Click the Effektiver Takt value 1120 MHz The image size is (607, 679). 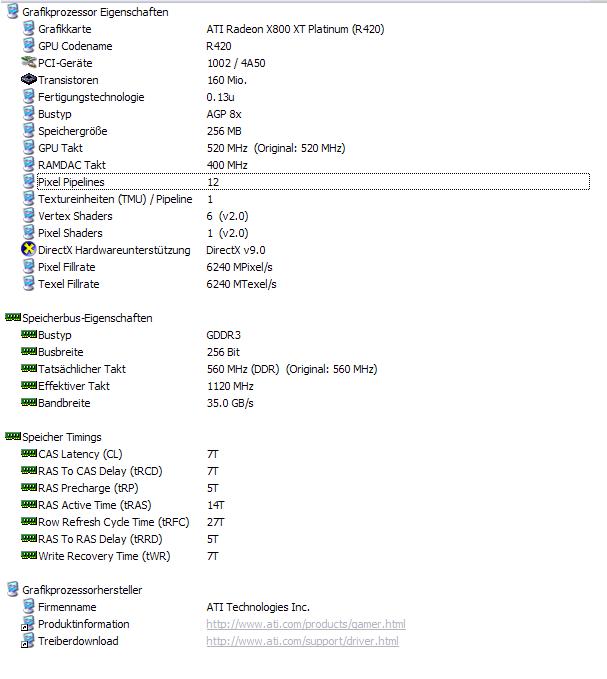230,386
